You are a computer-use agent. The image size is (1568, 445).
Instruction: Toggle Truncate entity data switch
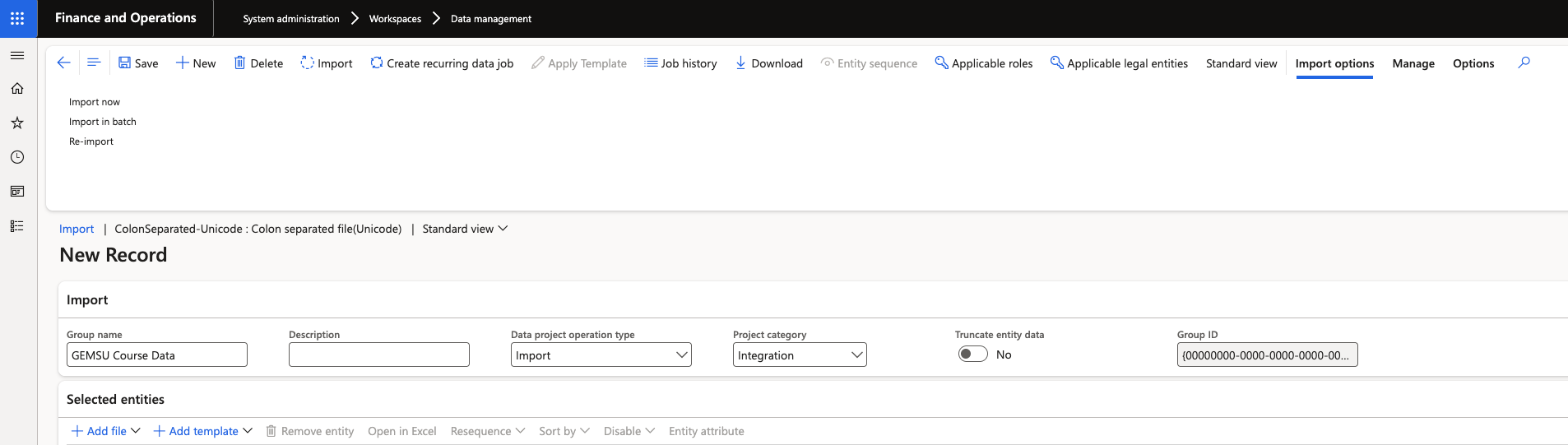(972, 354)
